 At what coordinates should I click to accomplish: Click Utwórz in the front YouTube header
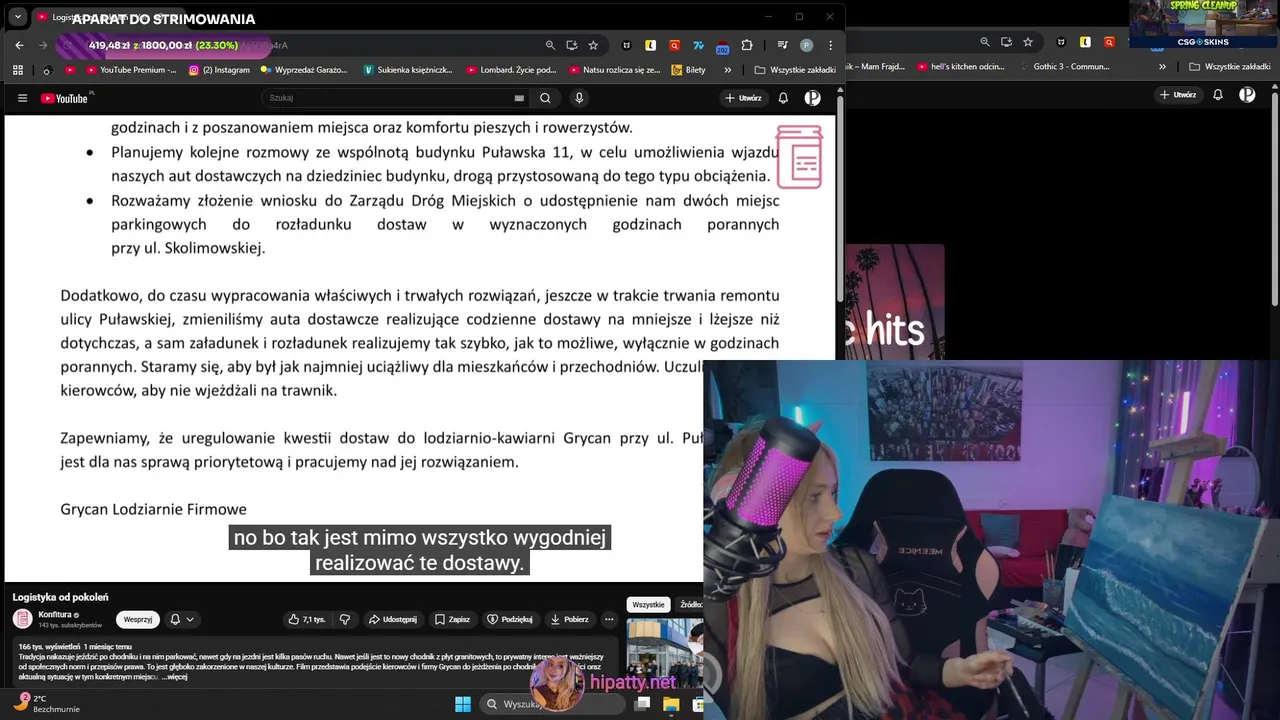[743, 97]
